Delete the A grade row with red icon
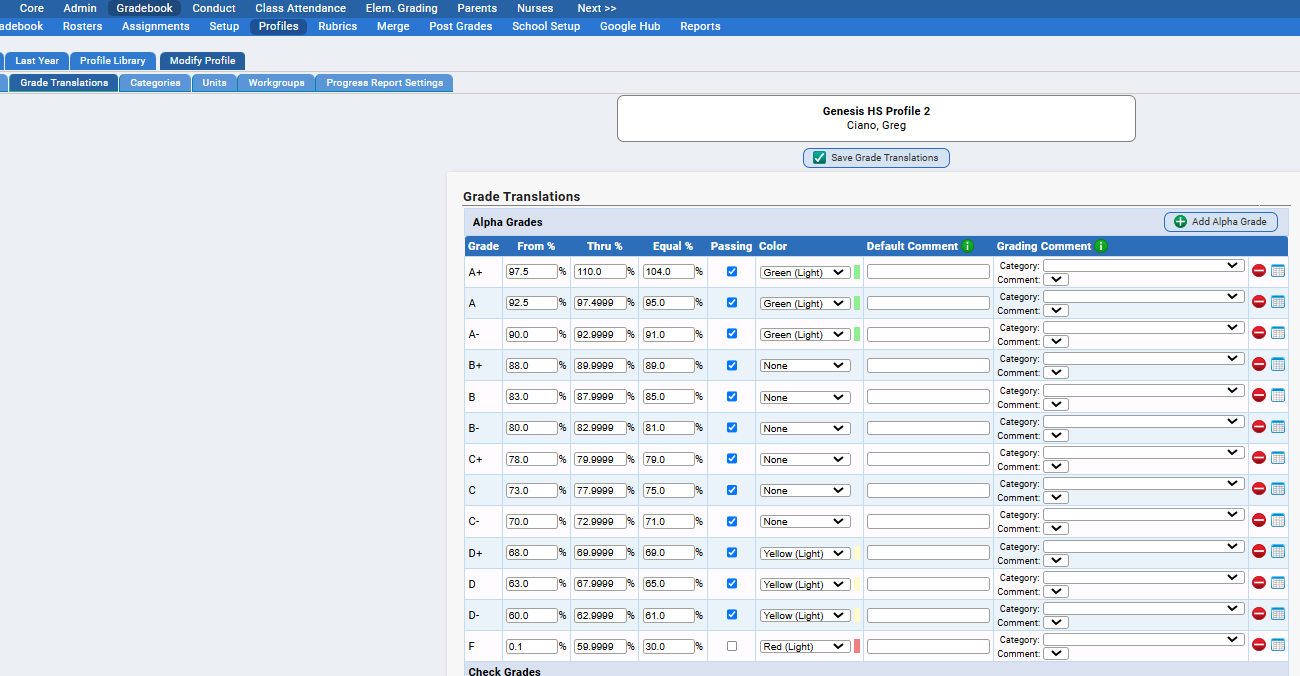 click(x=1259, y=302)
